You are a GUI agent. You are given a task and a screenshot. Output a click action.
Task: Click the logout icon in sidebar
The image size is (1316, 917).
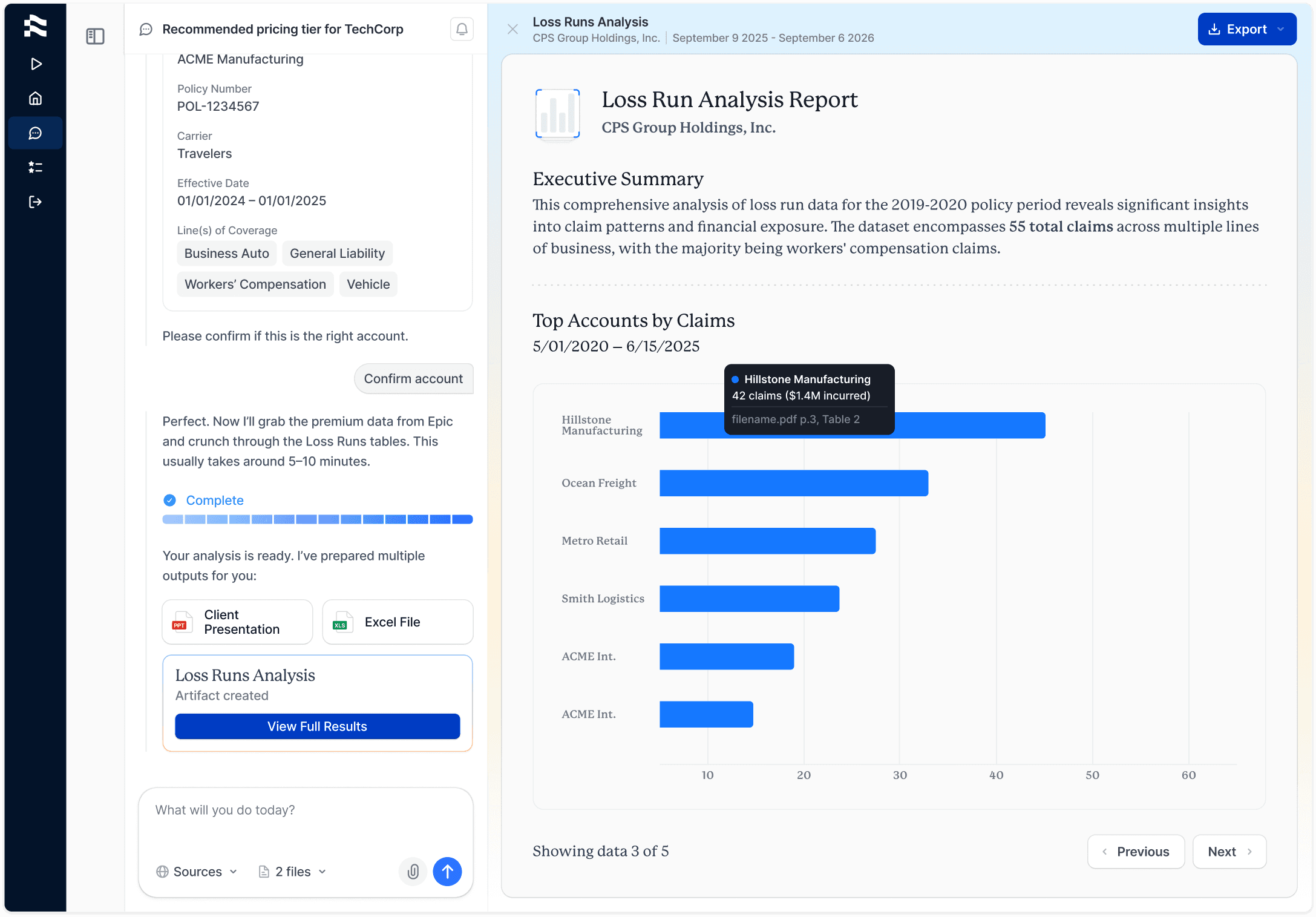(x=36, y=202)
